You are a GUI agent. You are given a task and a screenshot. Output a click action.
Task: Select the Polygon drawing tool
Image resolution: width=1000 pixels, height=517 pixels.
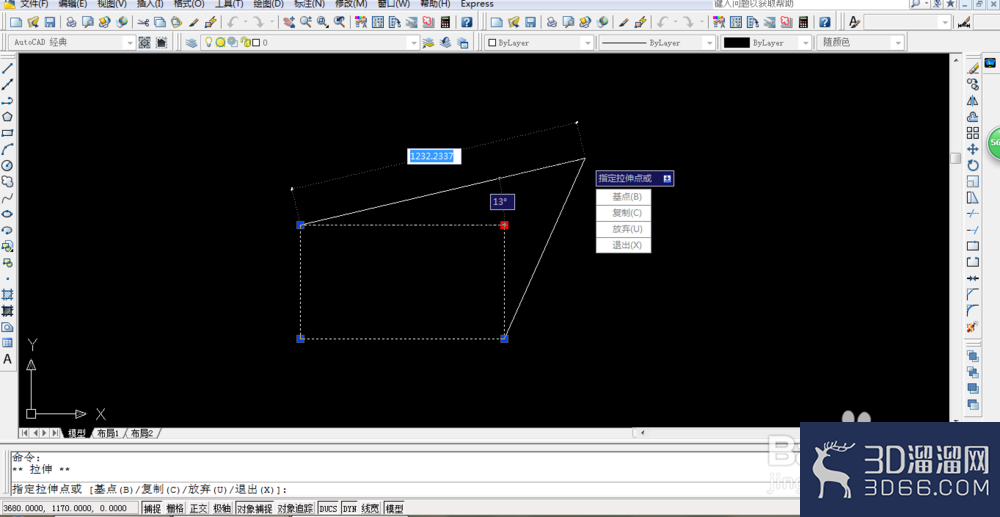point(8,117)
